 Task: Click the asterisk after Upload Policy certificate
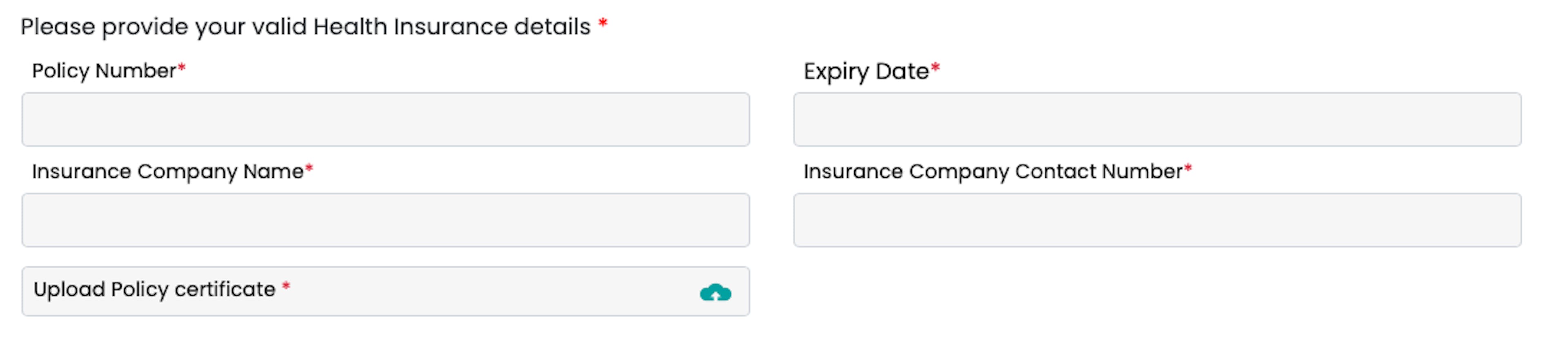[286, 286]
